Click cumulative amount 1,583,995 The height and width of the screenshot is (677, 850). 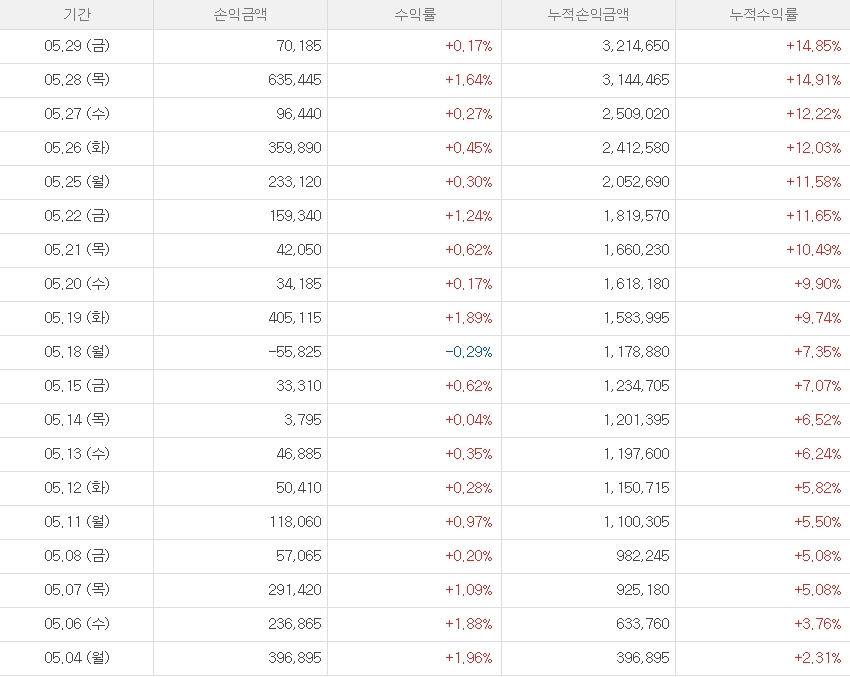tap(637, 318)
